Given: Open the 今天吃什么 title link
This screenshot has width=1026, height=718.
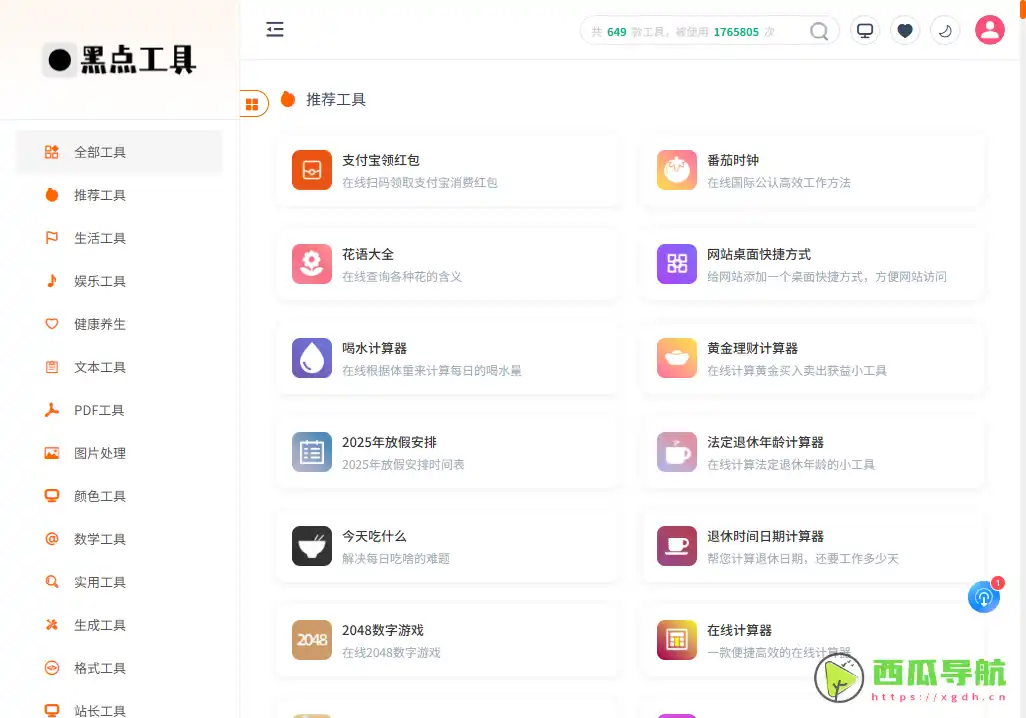Looking at the screenshot, I should click(374, 536).
